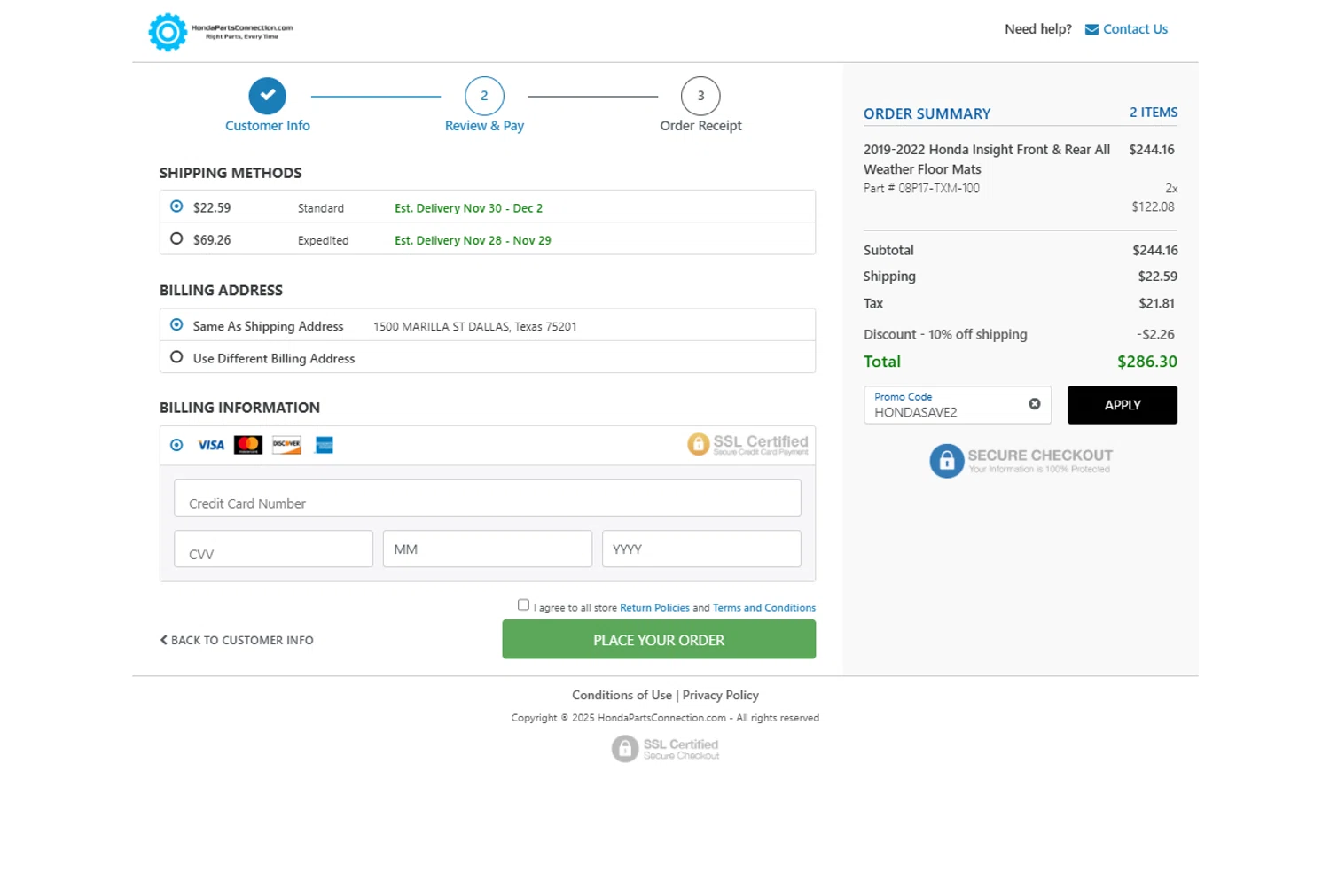Clear the promo code with X icon

[1034, 404]
